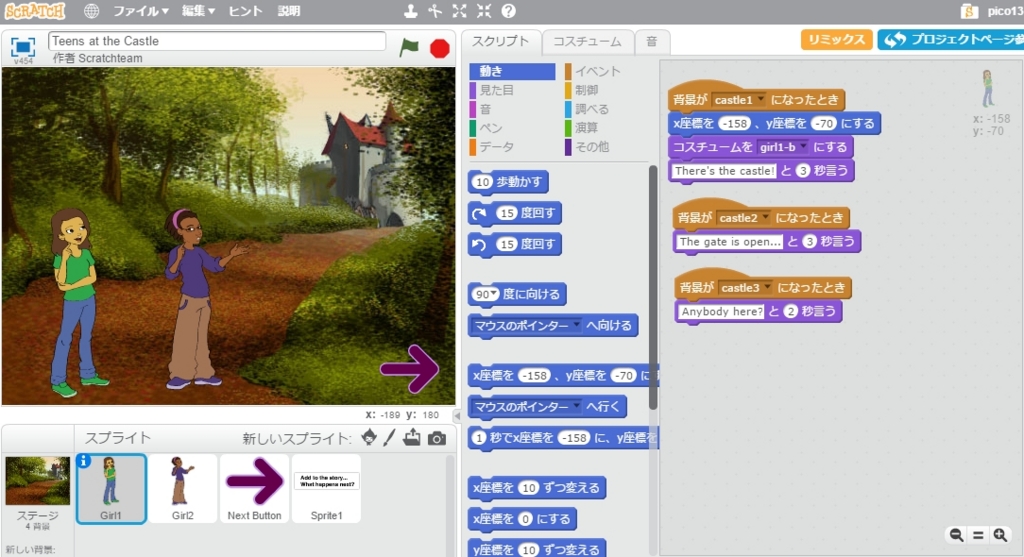Select the Girl2 sprite thumbnail
The image size is (1024, 557).
(183, 489)
